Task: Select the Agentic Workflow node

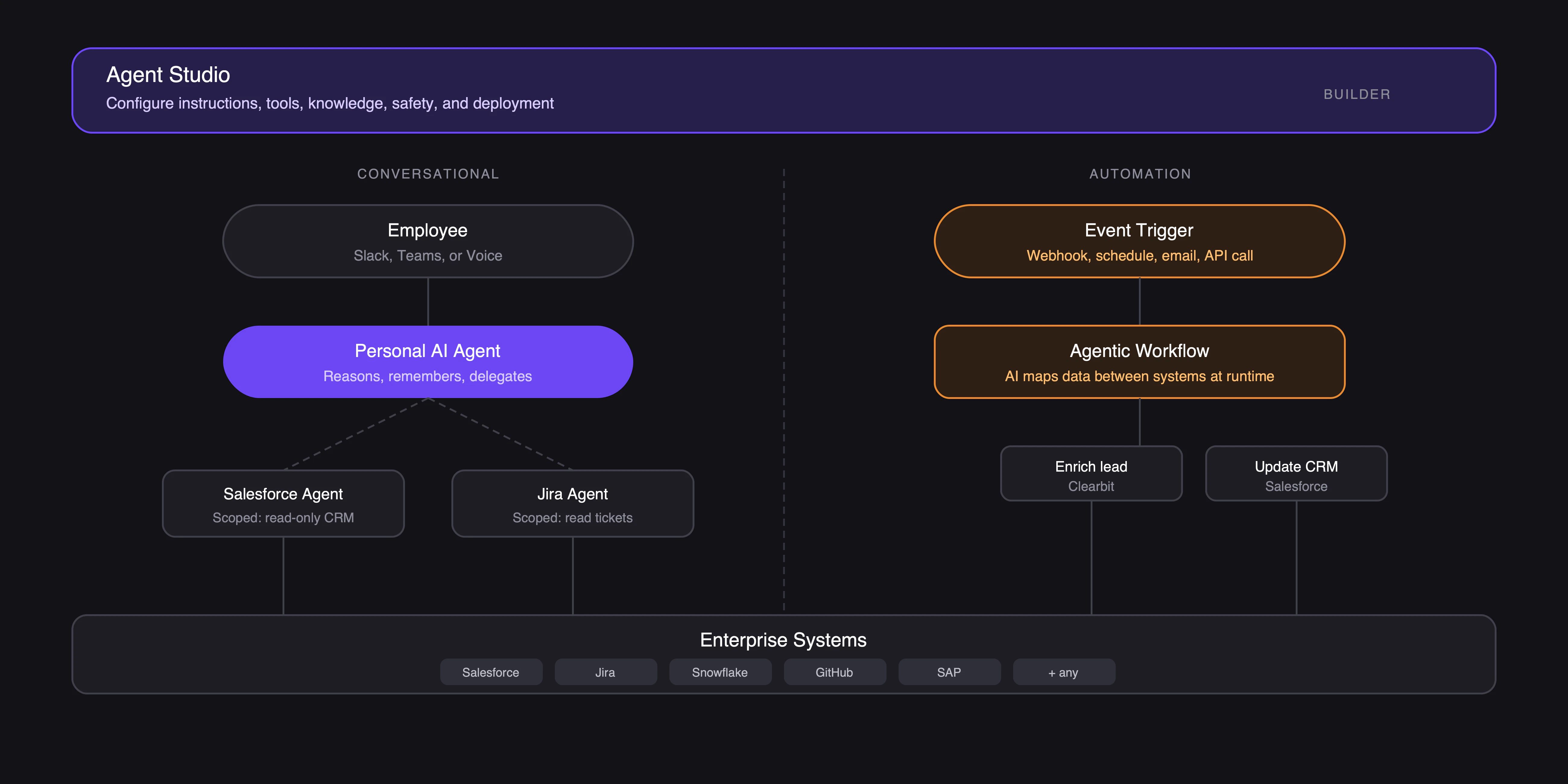Action: click(1140, 362)
